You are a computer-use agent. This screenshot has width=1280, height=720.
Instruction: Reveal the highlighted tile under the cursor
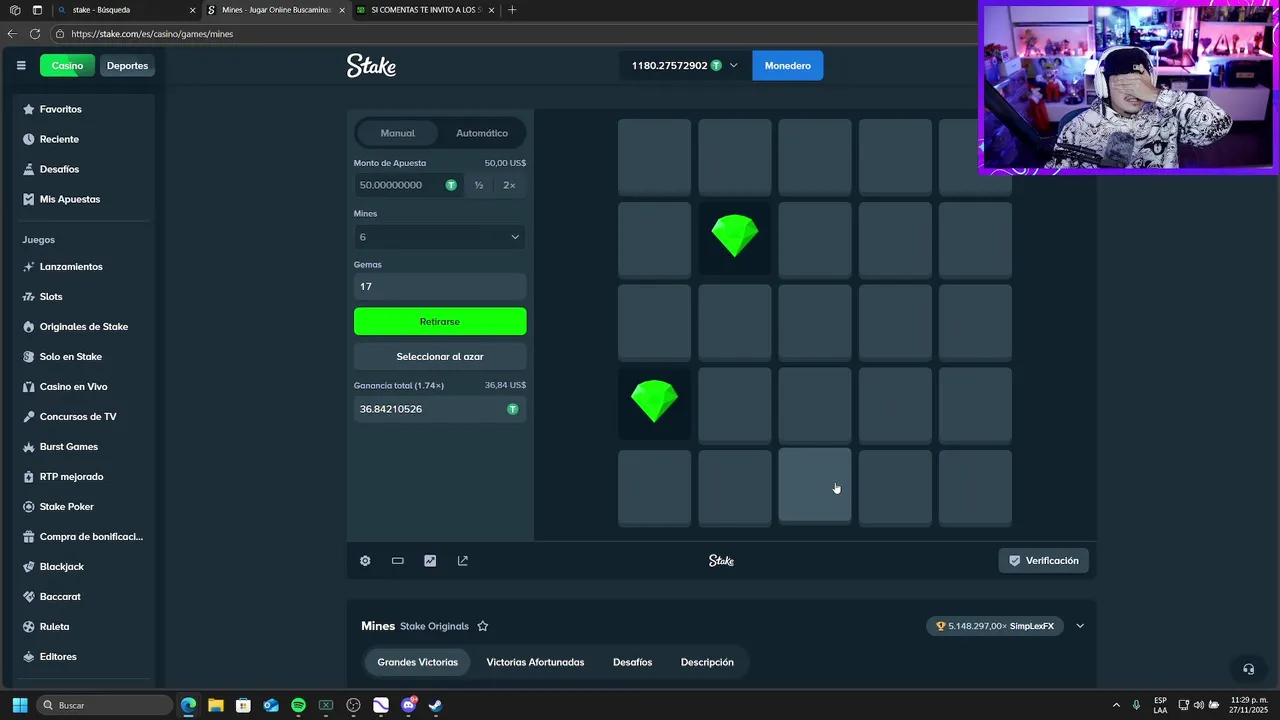coord(815,486)
